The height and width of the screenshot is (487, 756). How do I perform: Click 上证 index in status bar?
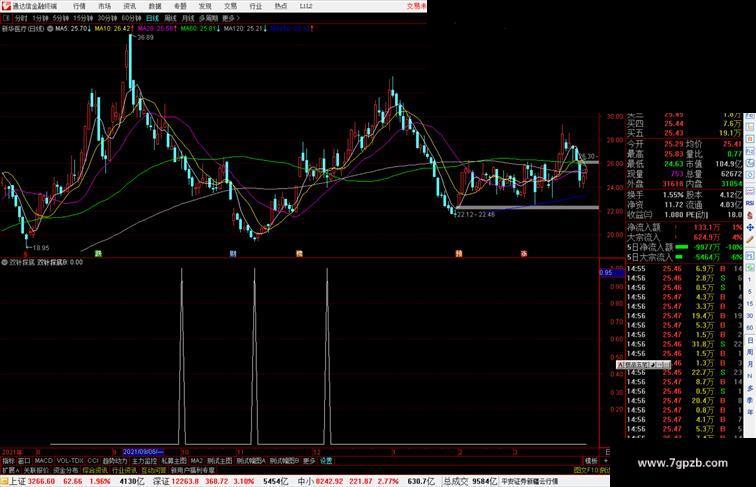17,481
